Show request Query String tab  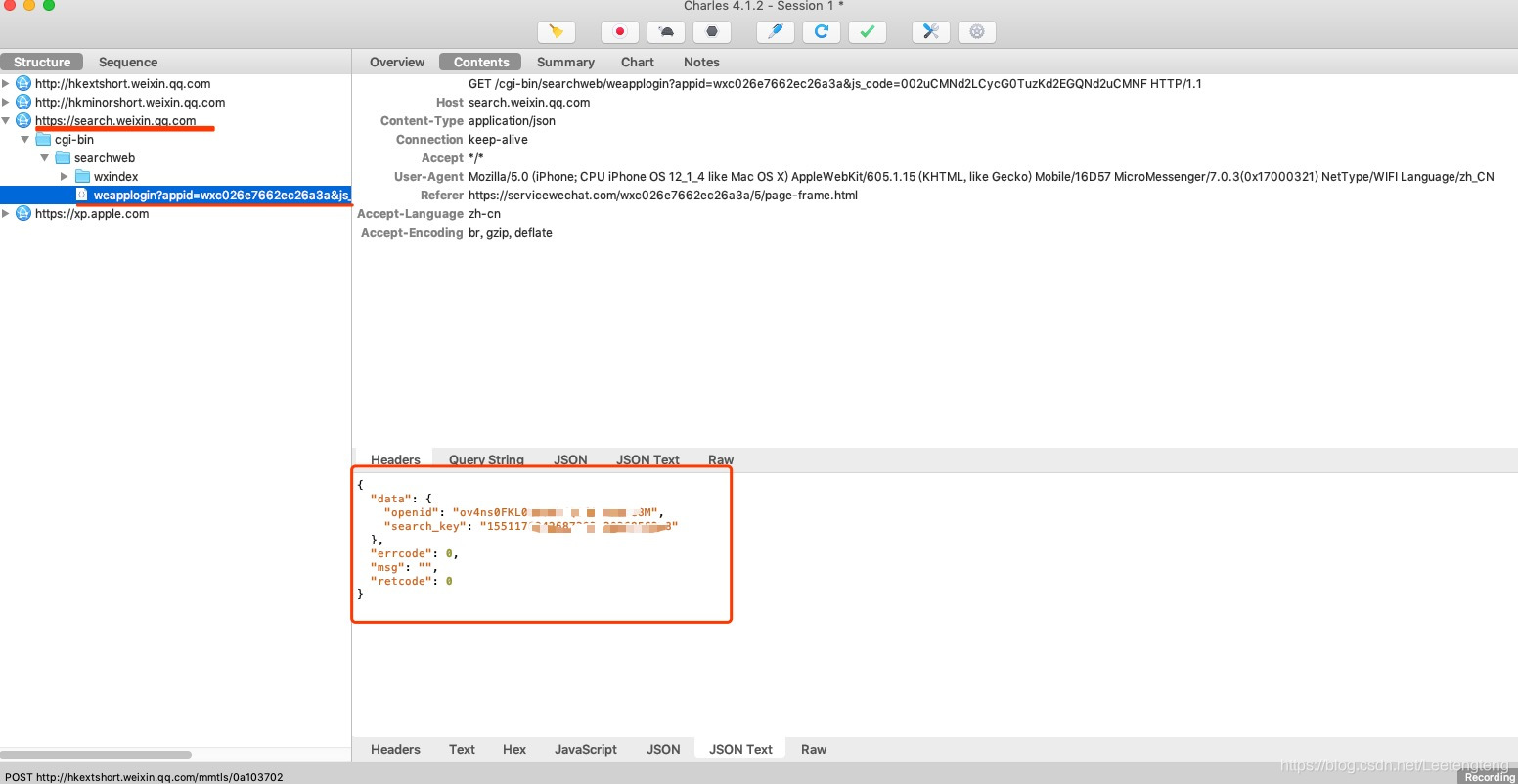[x=486, y=459]
